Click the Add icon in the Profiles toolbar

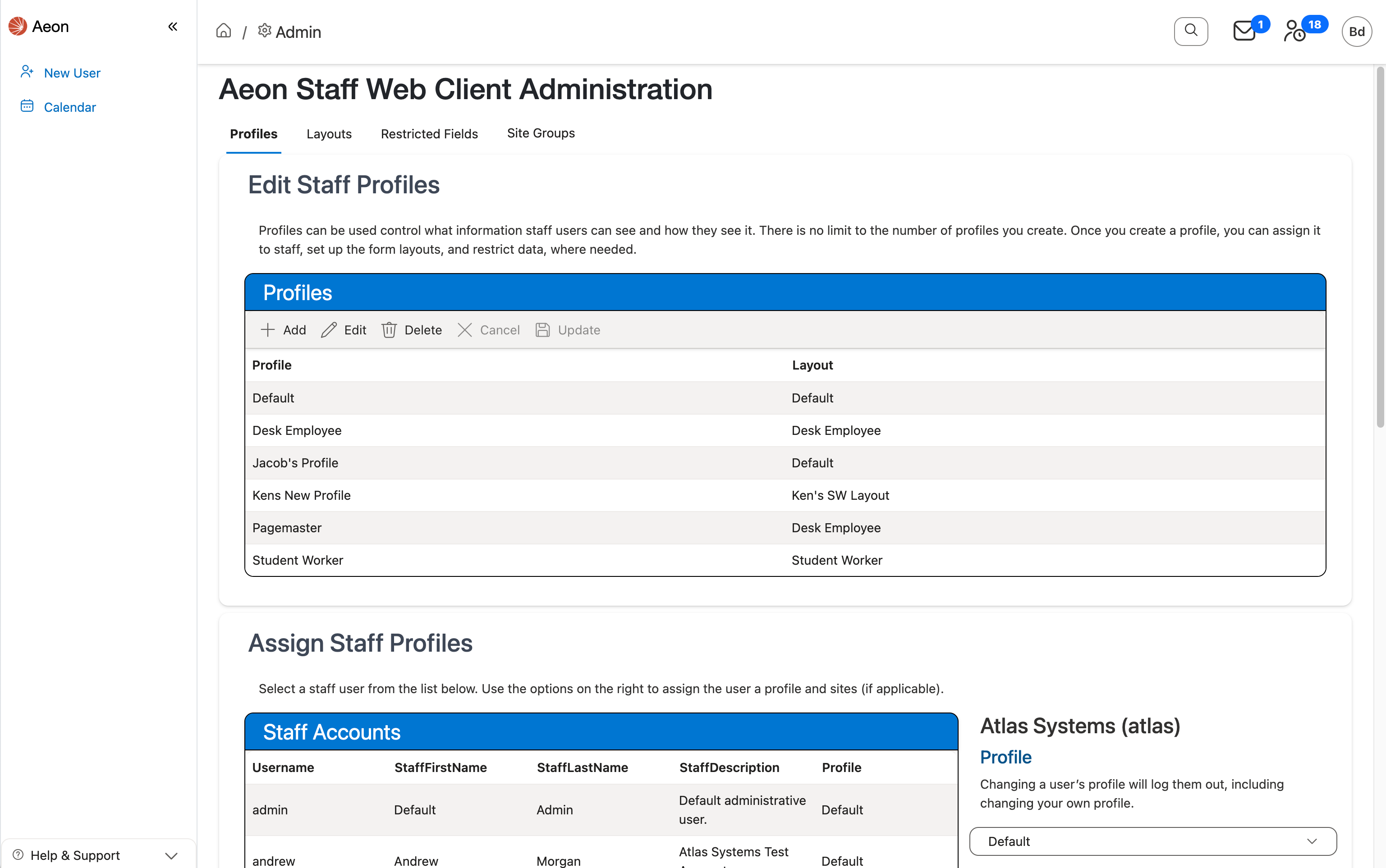pos(269,329)
